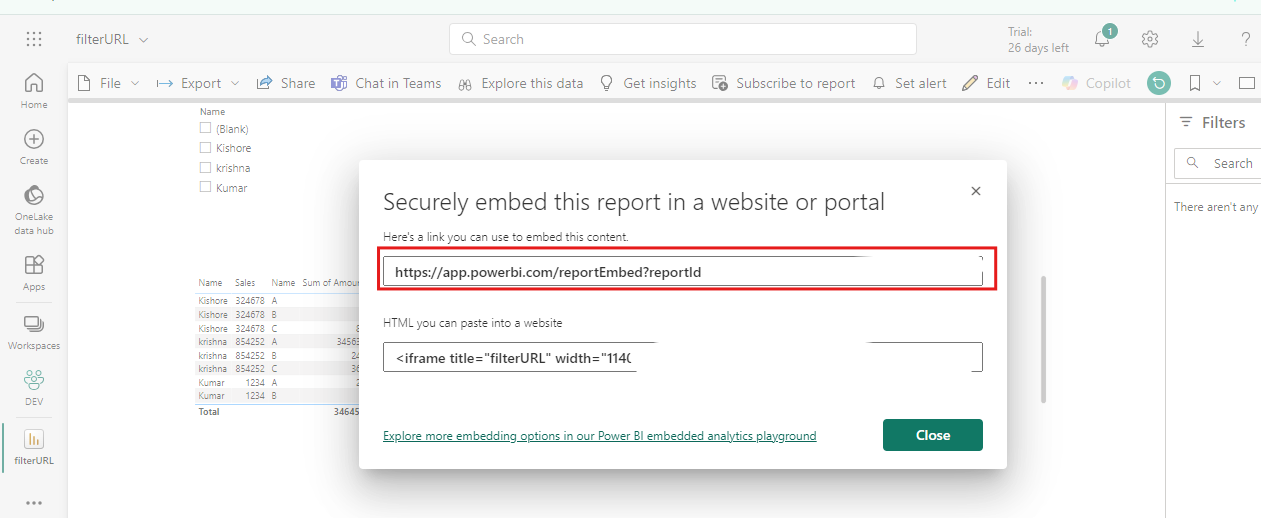Screen dimensions: 1261x518
Task: Open the Export menu
Action: coord(198,83)
